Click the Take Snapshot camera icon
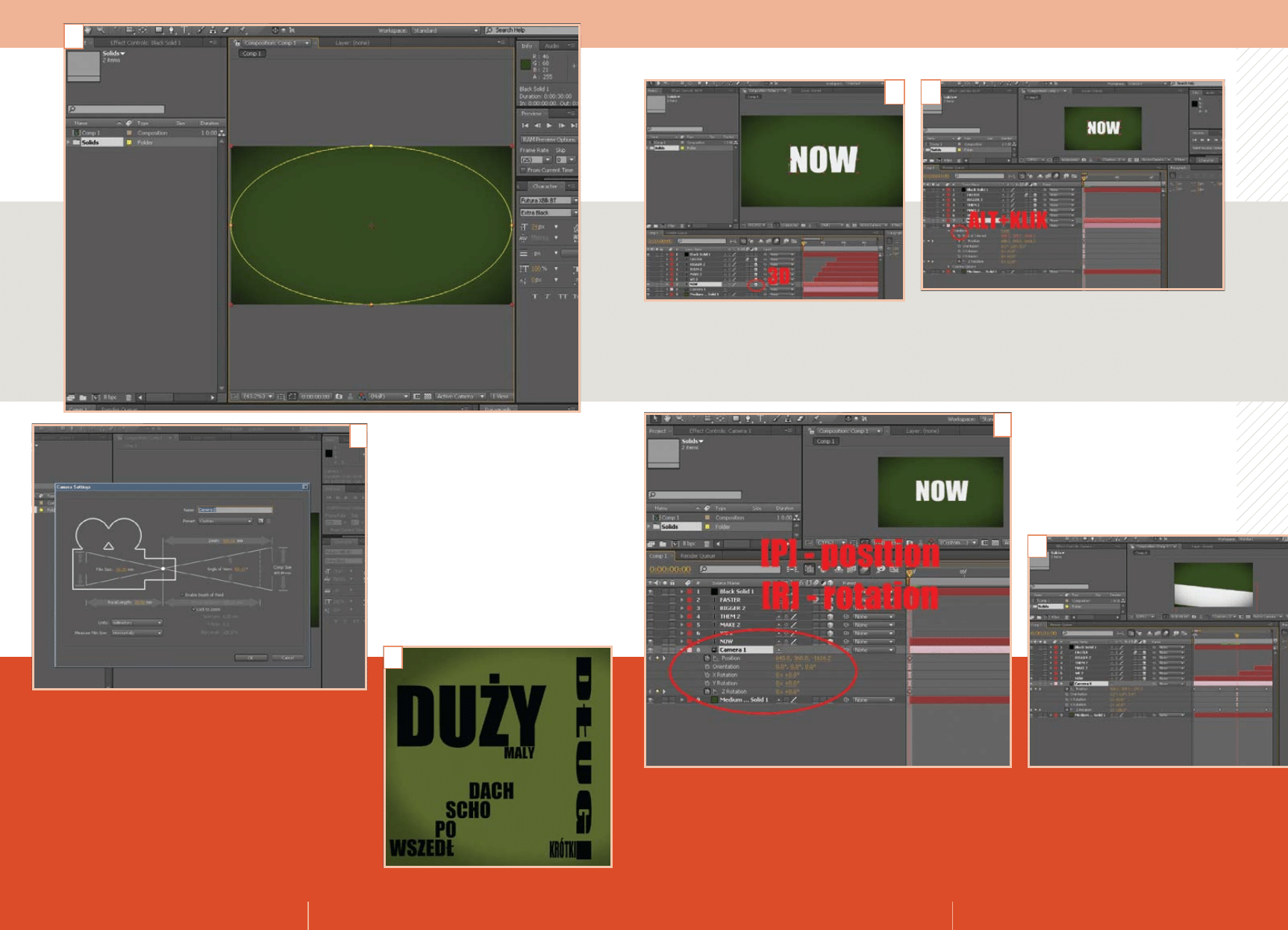This screenshot has height=930, width=1288. [340, 396]
